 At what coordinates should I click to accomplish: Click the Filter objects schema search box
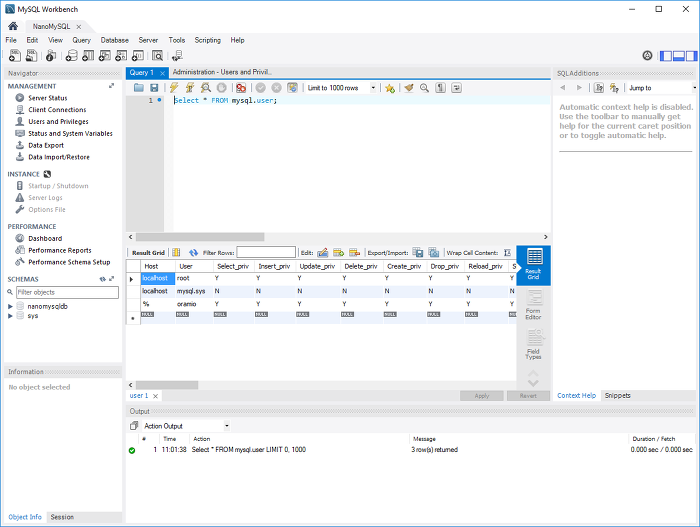pos(67,292)
